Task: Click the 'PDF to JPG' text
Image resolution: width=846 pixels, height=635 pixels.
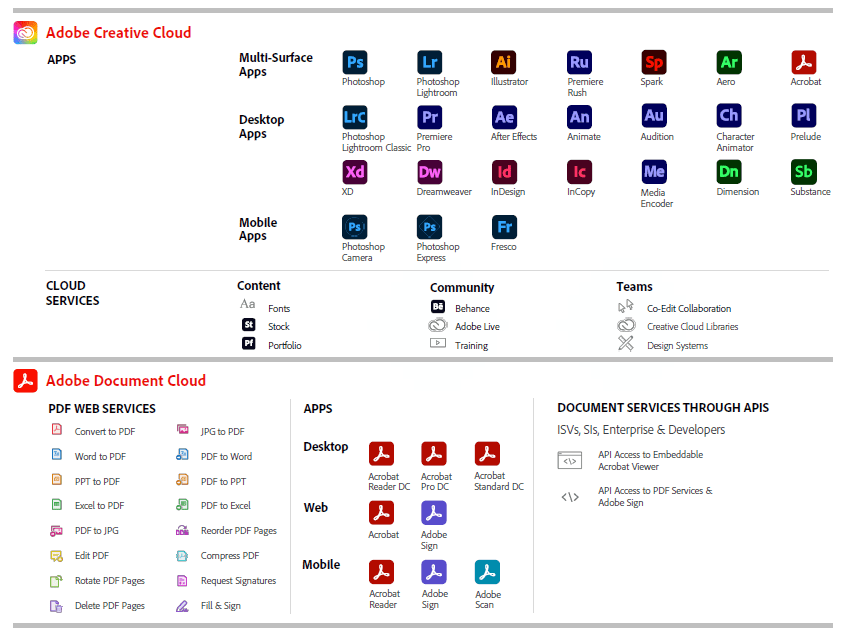Action: [97, 530]
